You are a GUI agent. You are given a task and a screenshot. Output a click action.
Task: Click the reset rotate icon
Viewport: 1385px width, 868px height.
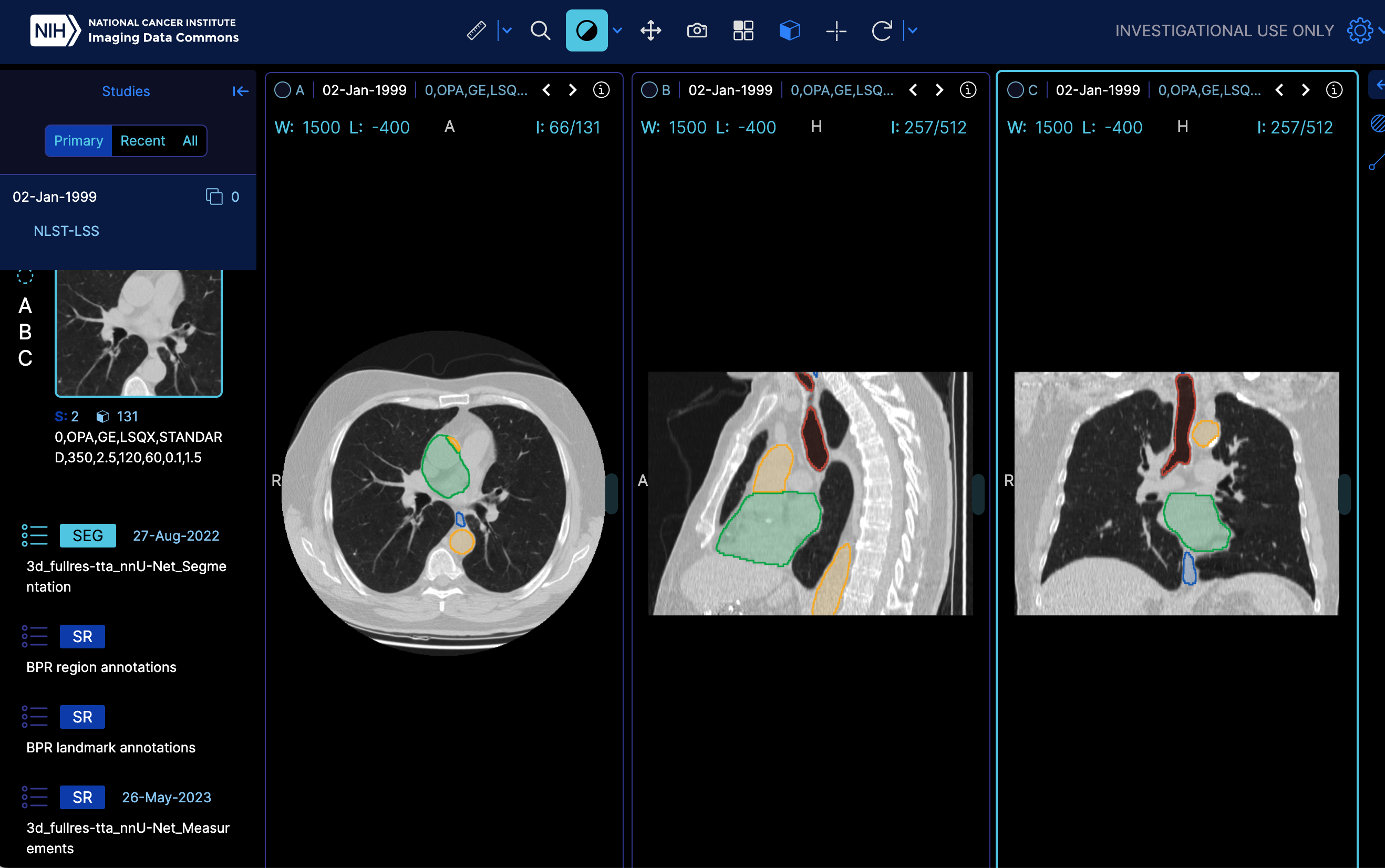(882, 30)
